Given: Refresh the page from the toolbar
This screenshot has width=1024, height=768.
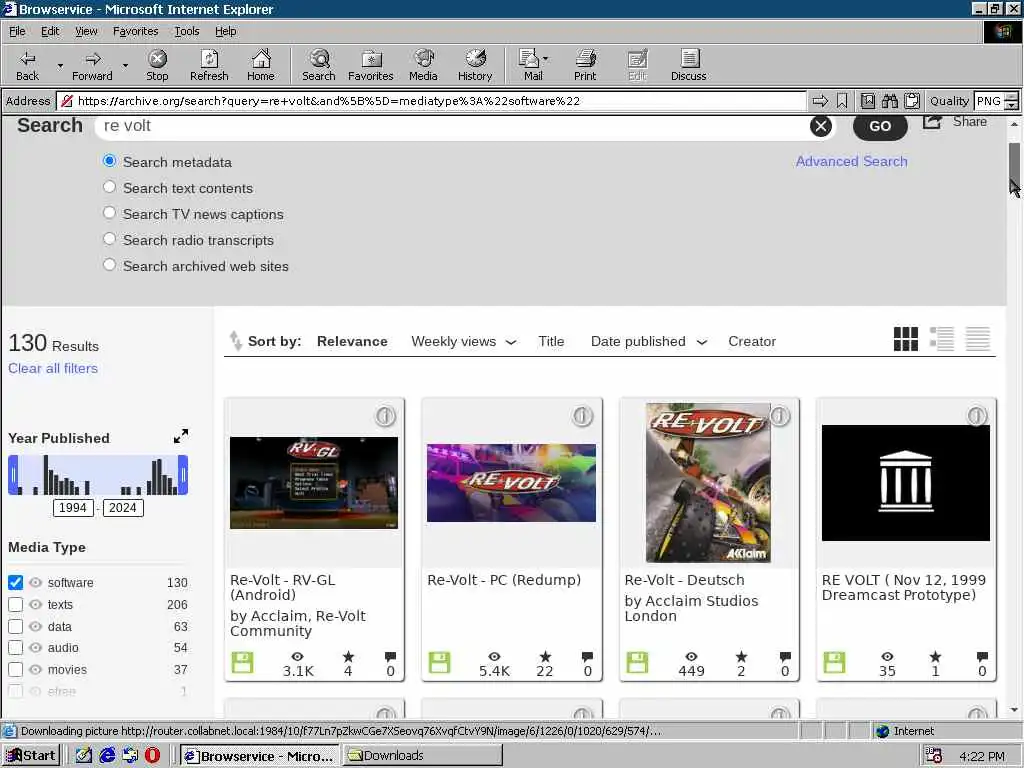Looking at the screenshot, I should point(209,65).
